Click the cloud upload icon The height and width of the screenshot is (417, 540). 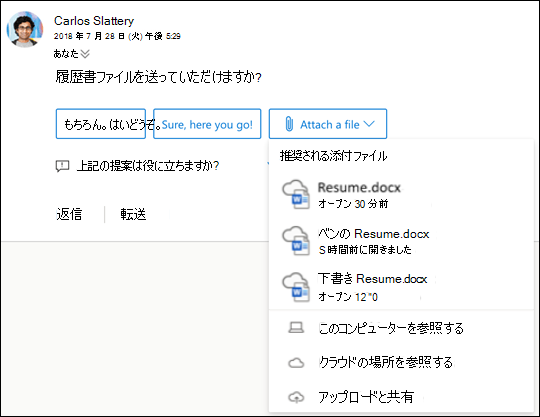click(296, 397)
